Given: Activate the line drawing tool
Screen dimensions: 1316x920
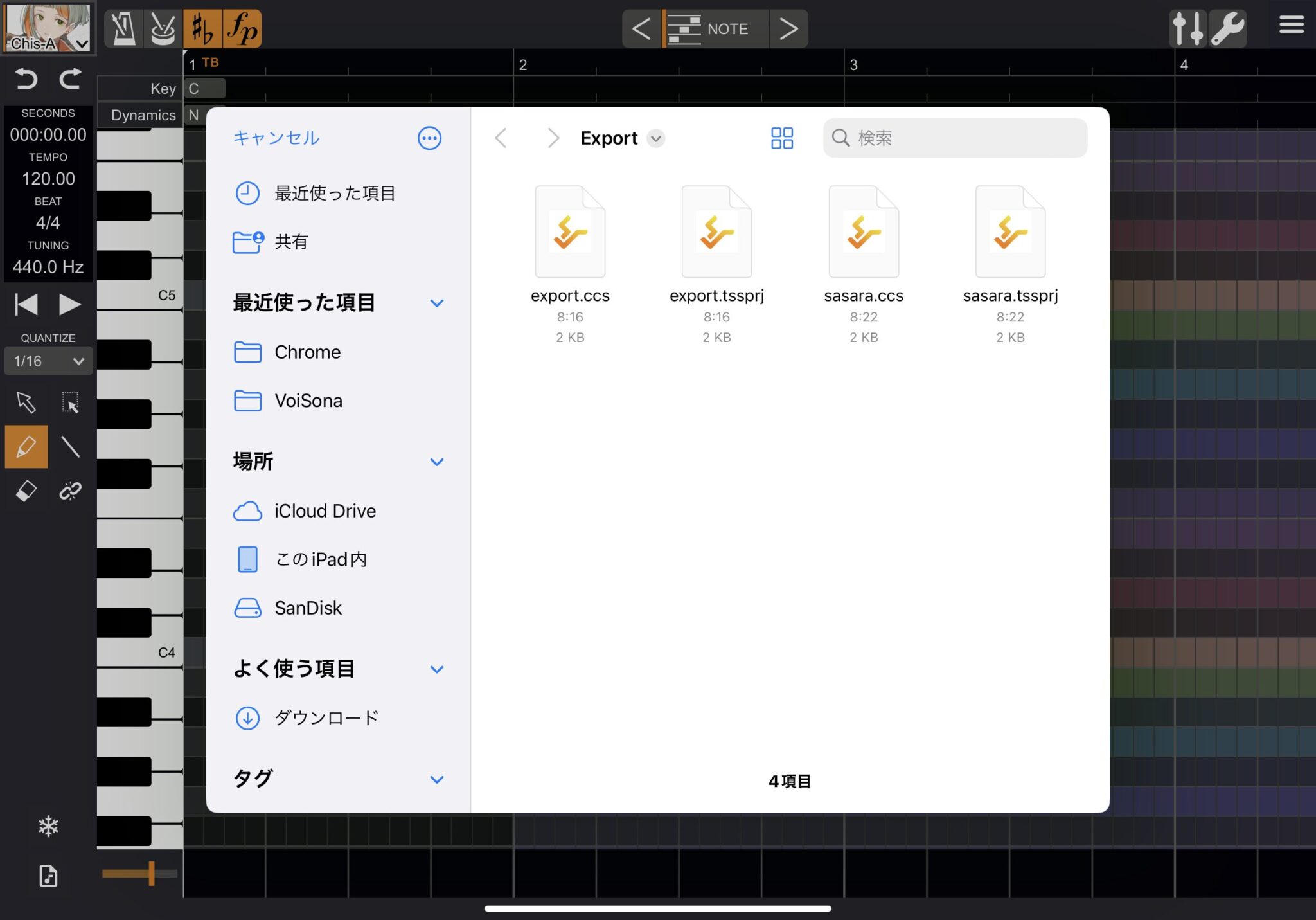Looking at the screenshot, I should (x=71, y=446).
